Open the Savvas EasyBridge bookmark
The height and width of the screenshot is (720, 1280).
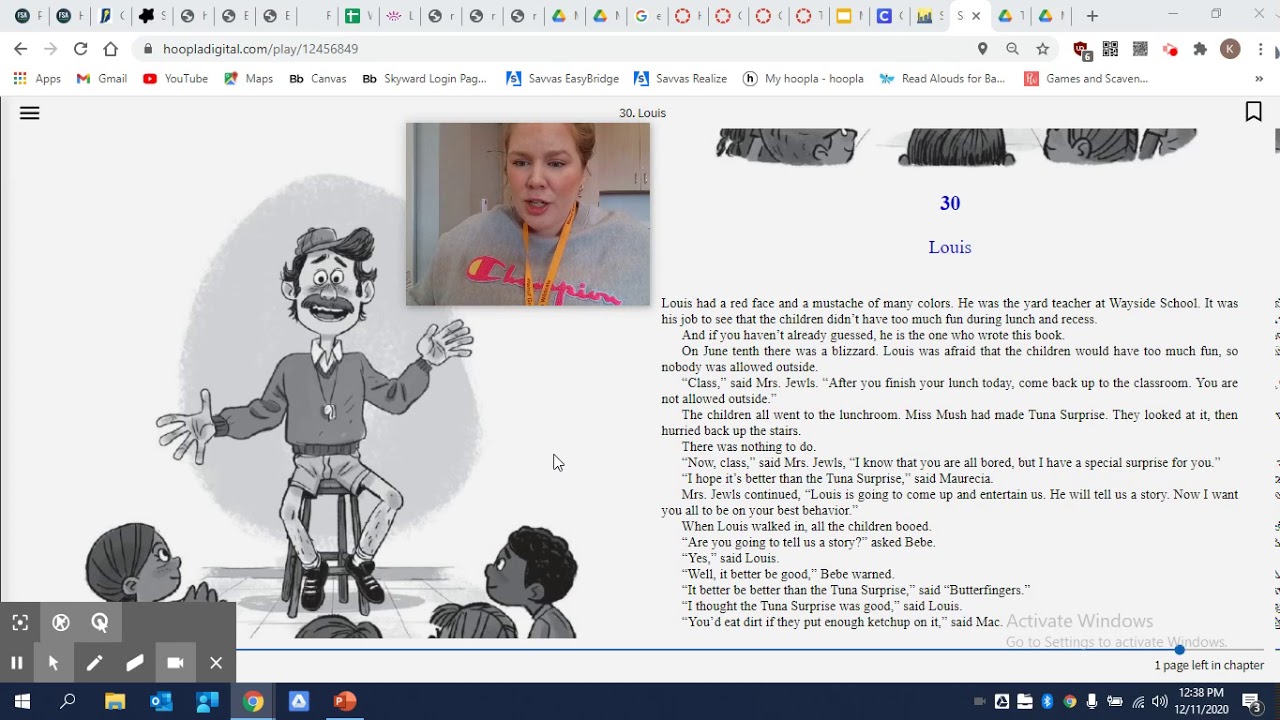[562, 79]
